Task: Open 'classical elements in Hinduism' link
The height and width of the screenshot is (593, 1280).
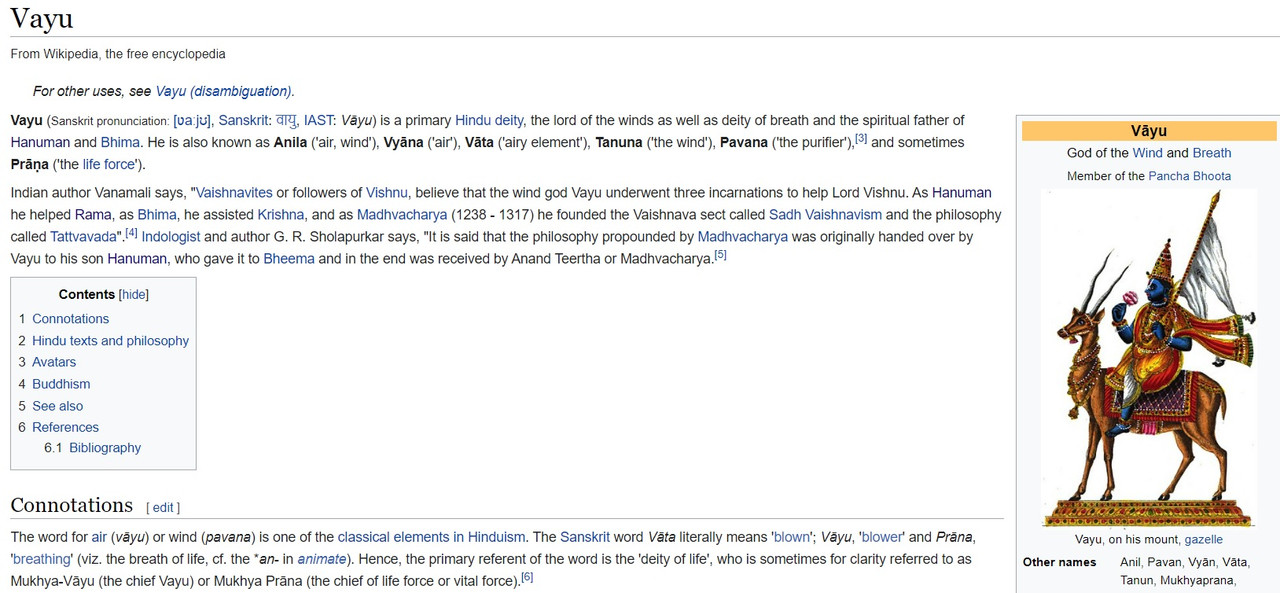Action: tap(431, 537)
